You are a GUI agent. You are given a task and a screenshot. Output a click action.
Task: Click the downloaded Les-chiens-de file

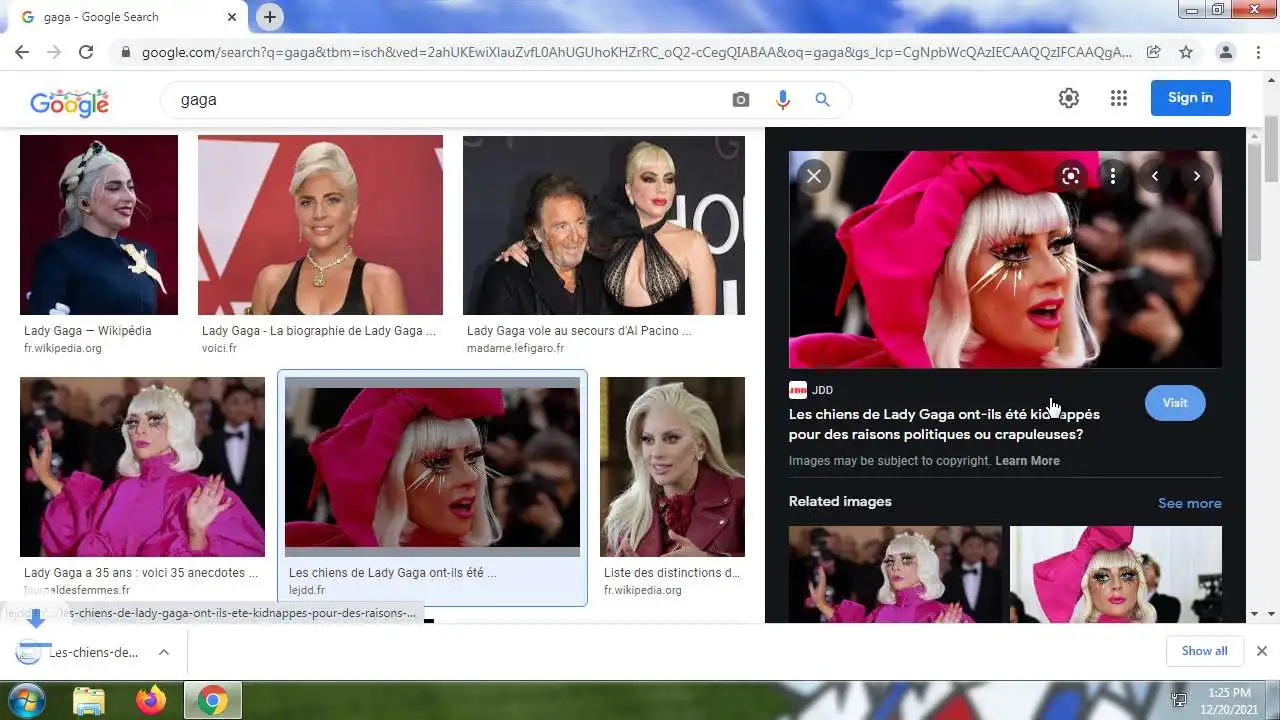[78, 652]
